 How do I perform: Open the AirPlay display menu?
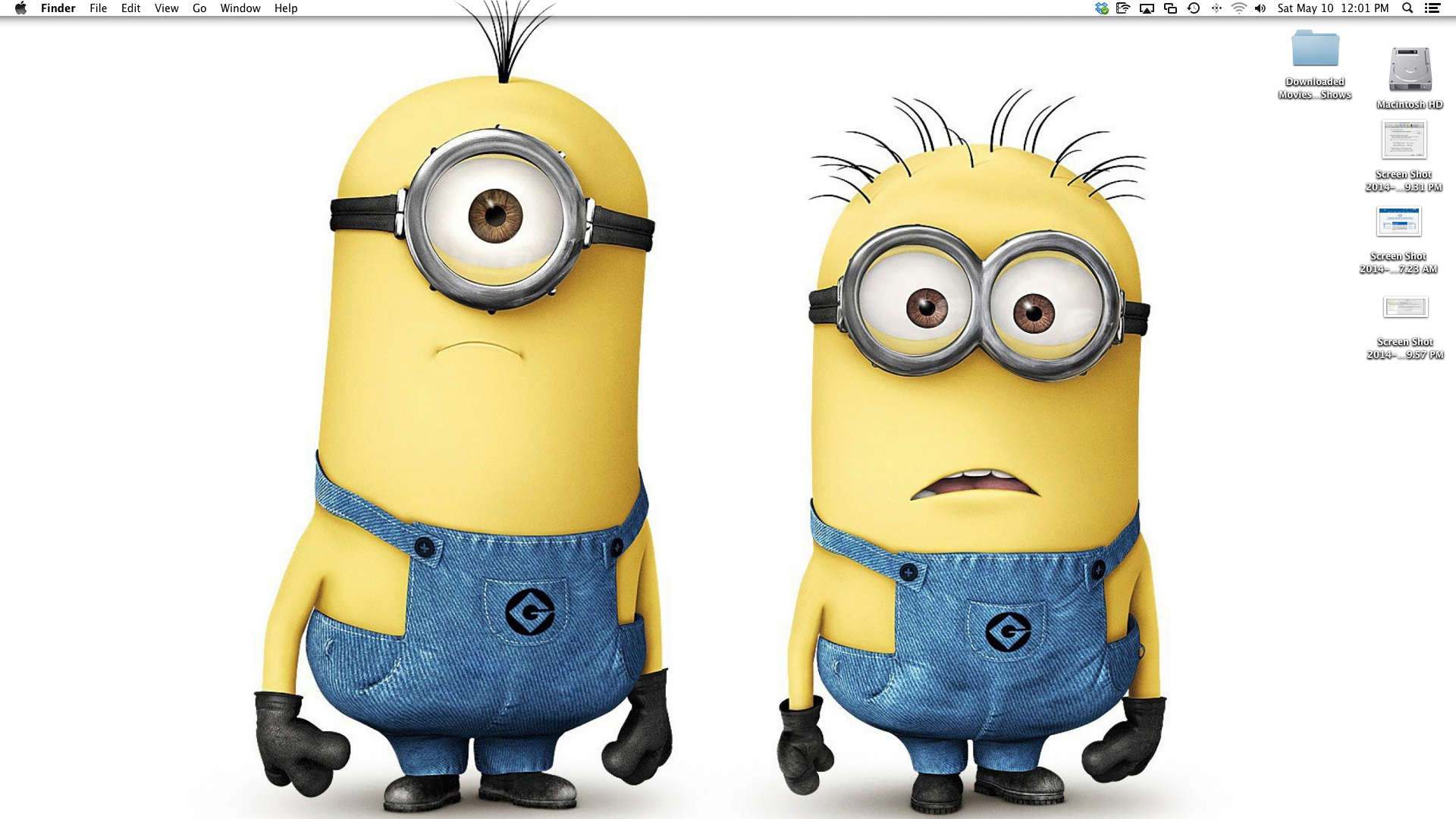pos(1147,8)
